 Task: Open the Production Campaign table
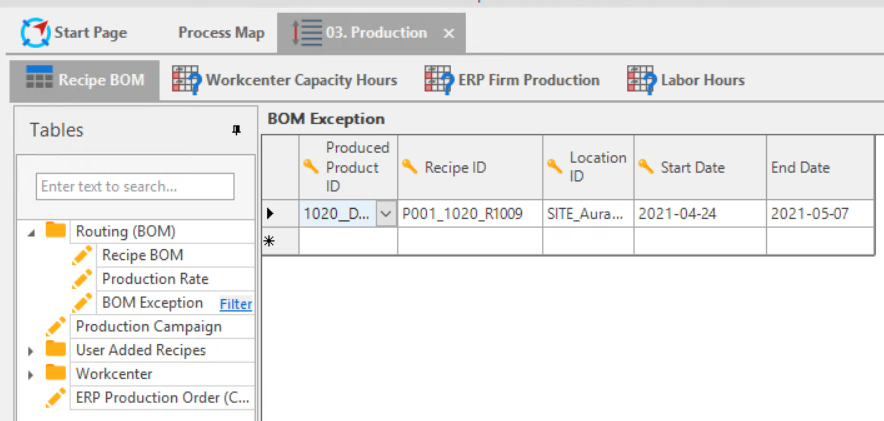pyautogui.click(x=149, y=326)
